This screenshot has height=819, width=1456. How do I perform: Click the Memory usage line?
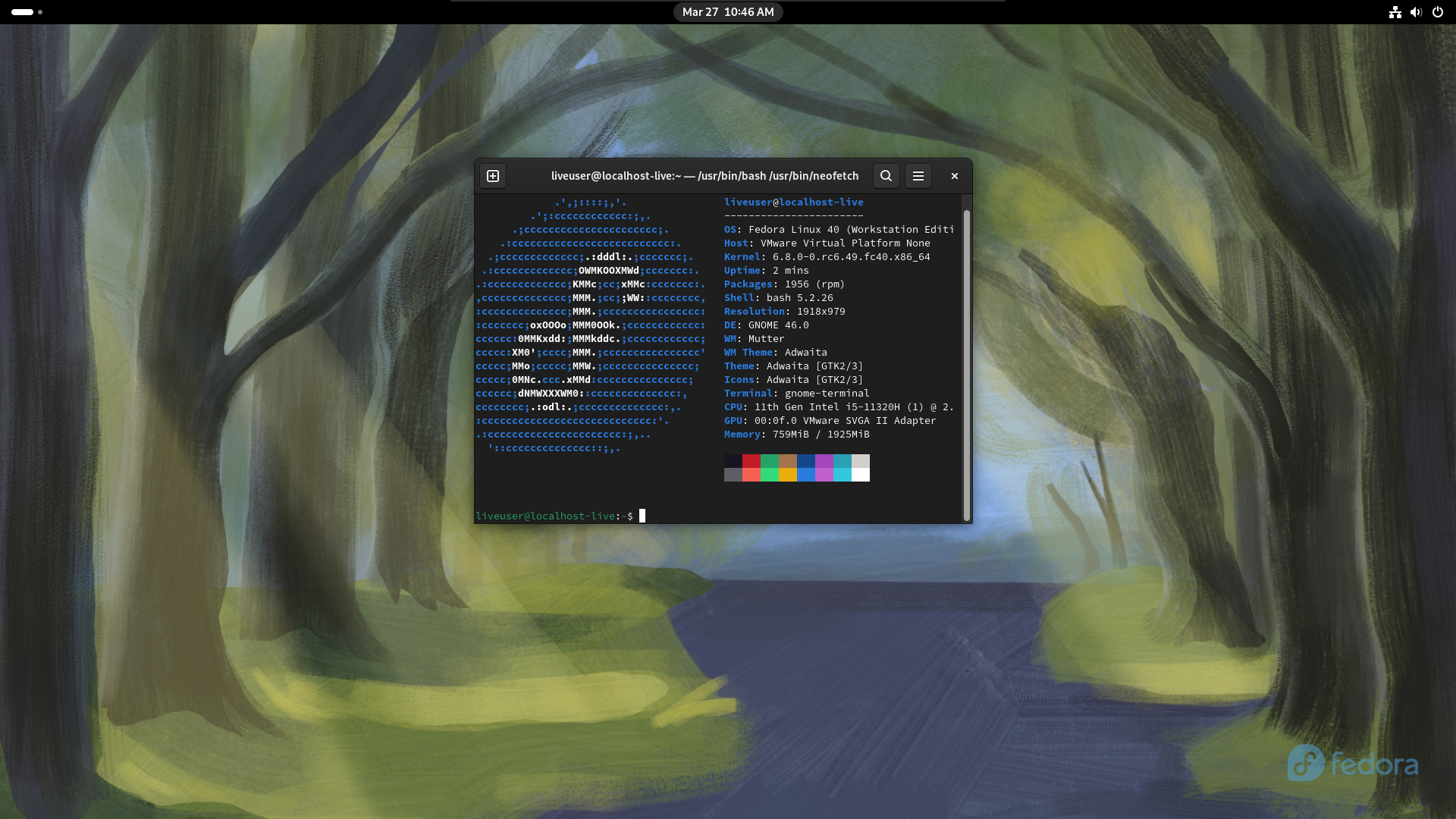coord(796,435)
